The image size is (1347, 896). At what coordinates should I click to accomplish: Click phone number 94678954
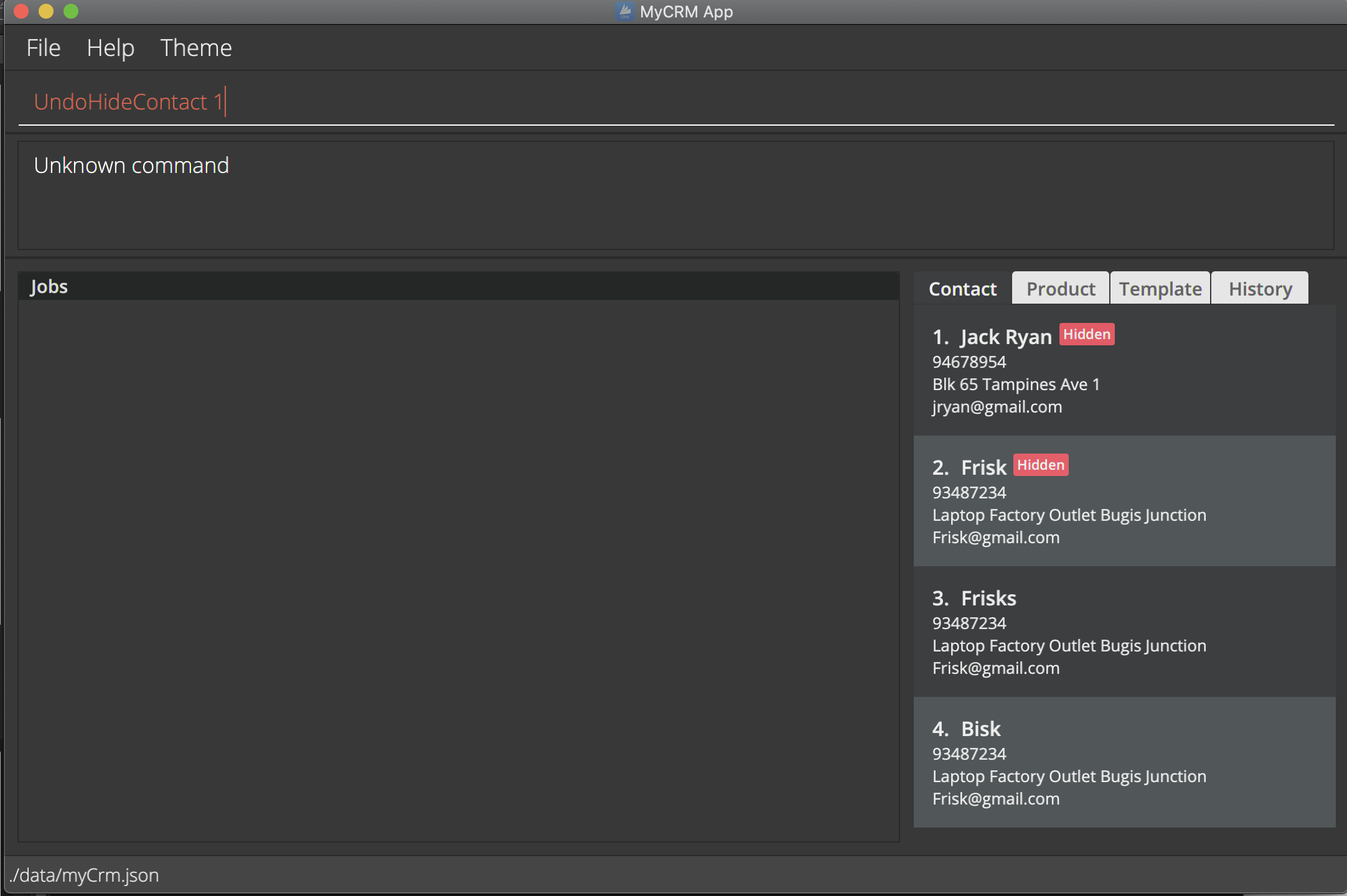click(x=969, y=362)
